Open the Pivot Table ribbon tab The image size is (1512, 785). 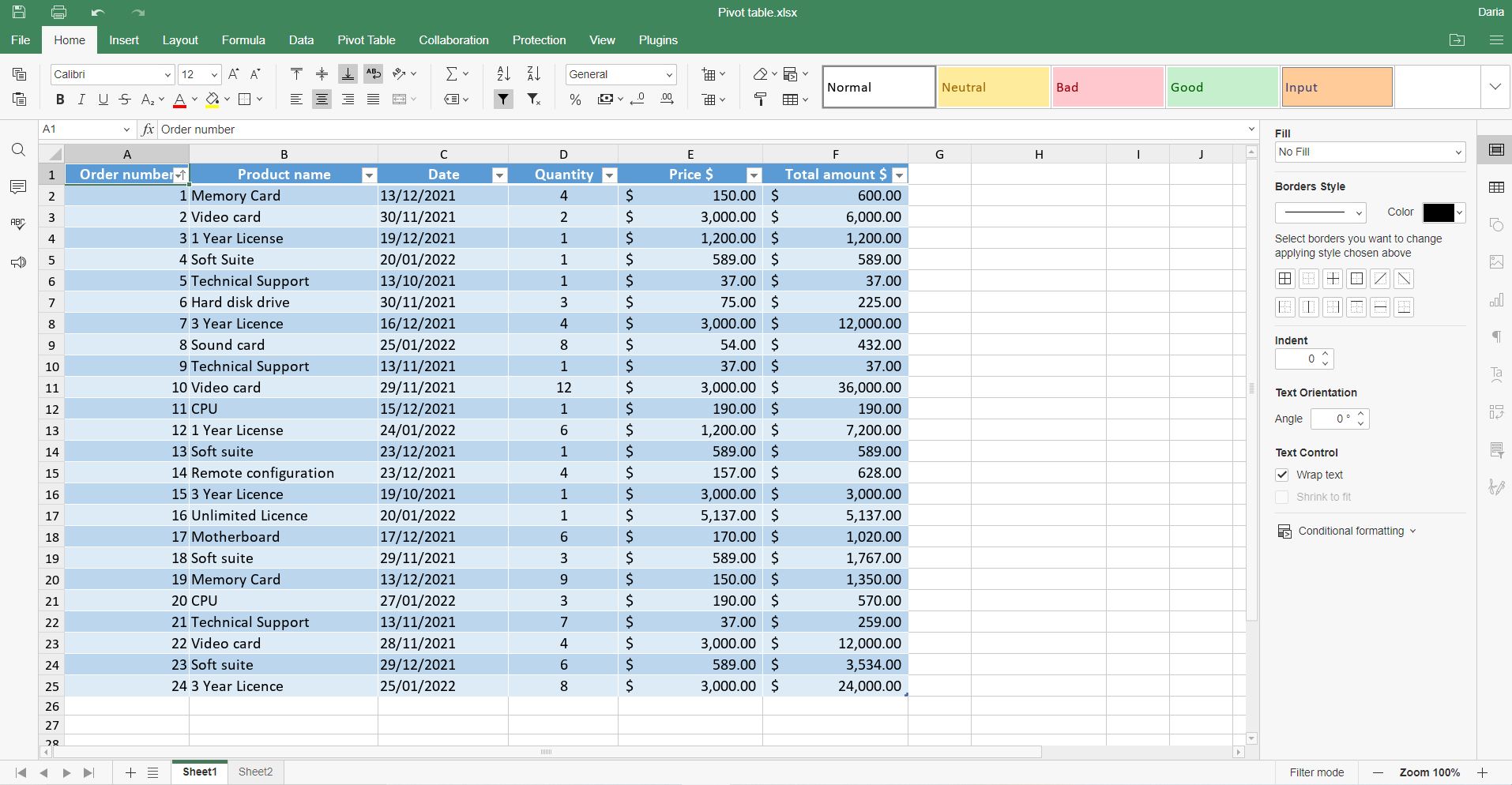(x=366, y=40)
